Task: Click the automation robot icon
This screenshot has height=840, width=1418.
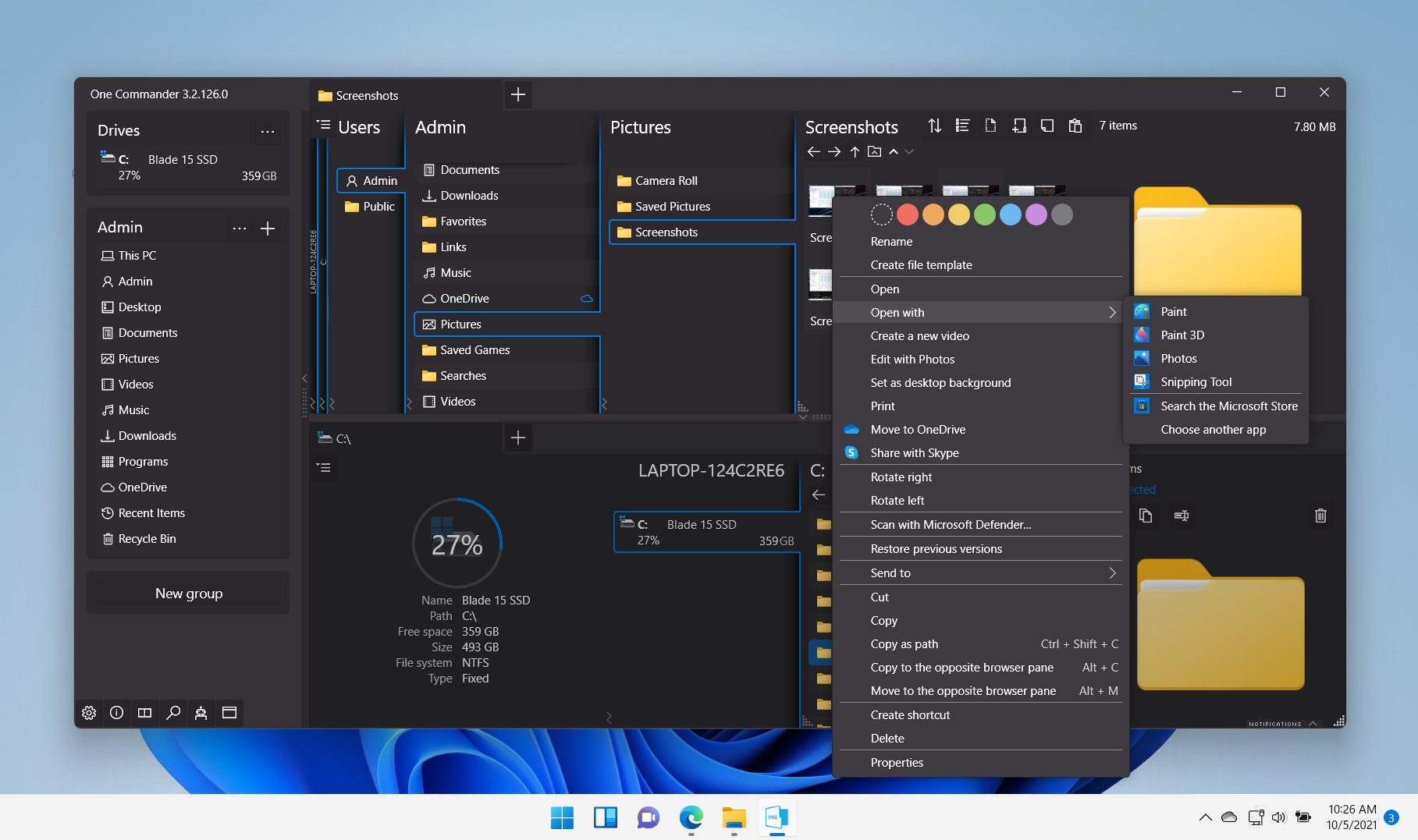Action: (x=201, y=712)
